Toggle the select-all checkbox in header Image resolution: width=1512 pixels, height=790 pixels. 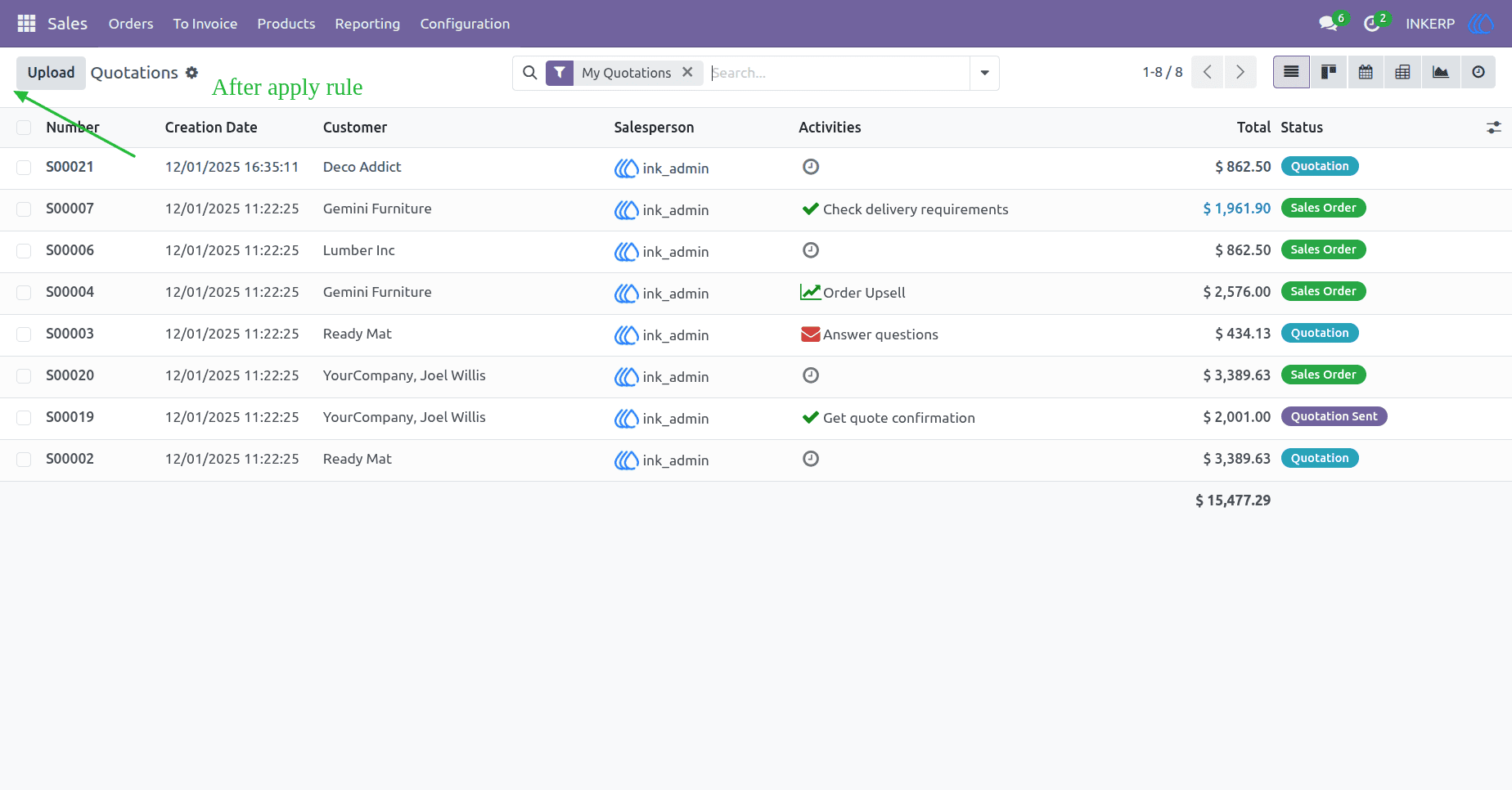(x=24, y=128)
